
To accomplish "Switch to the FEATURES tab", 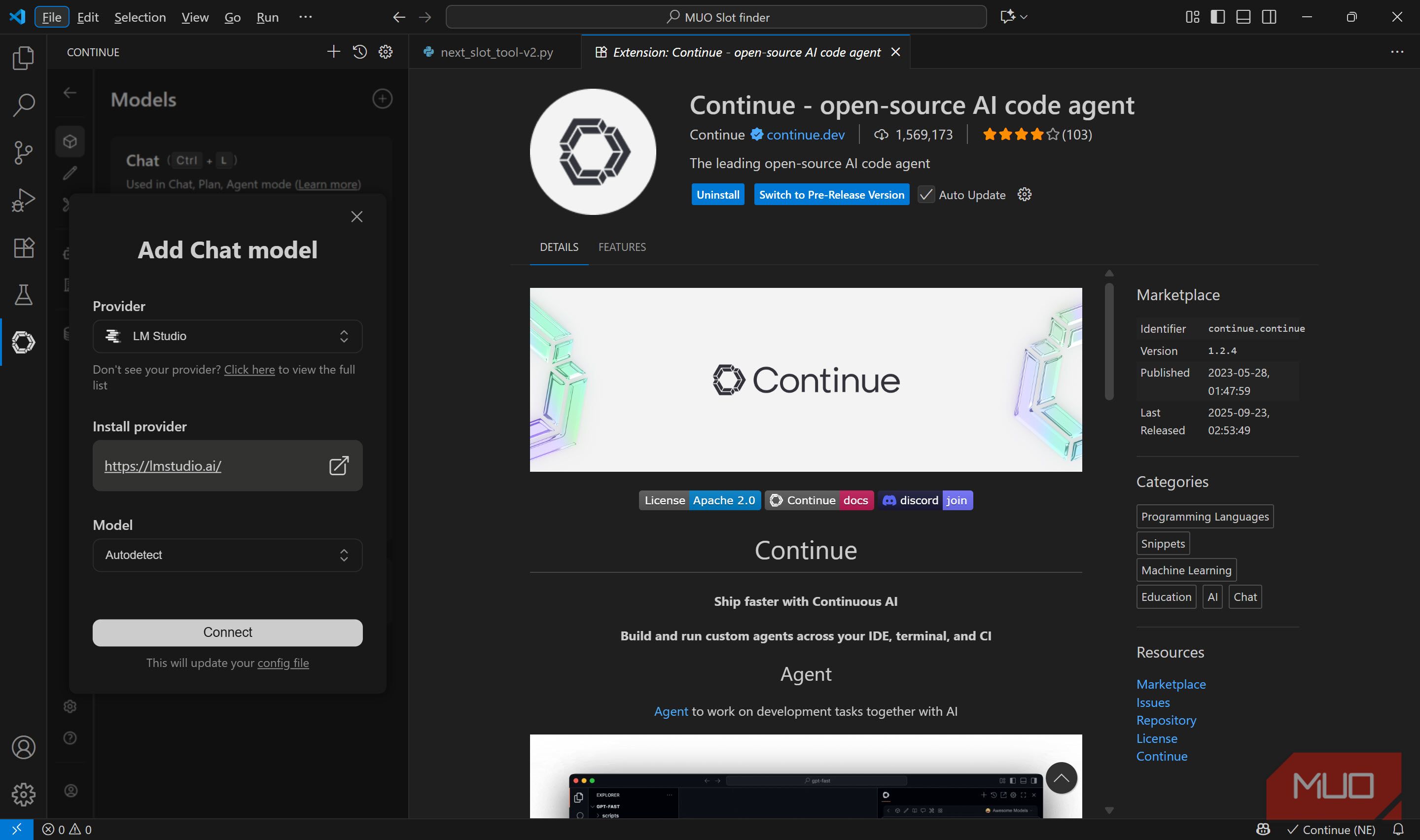I will tap(622, 247).
